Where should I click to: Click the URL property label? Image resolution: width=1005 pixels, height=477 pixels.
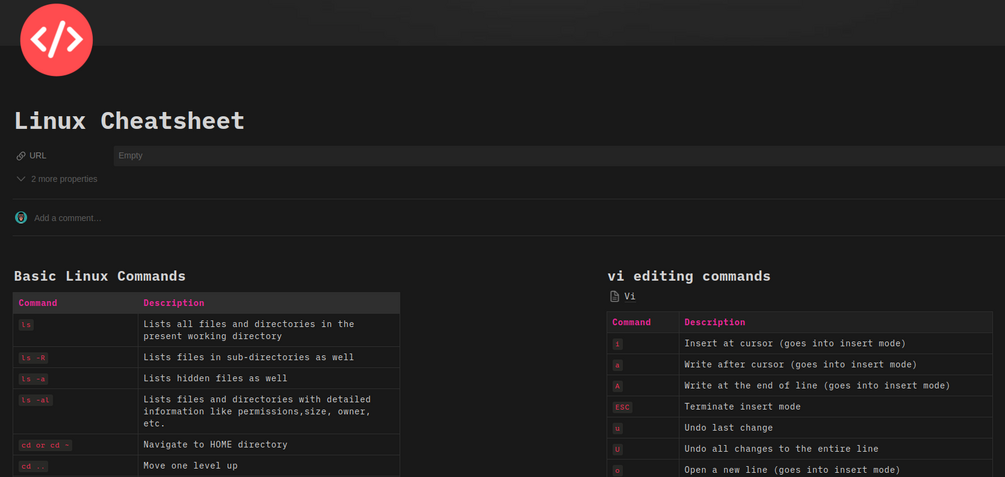[38, 156]
